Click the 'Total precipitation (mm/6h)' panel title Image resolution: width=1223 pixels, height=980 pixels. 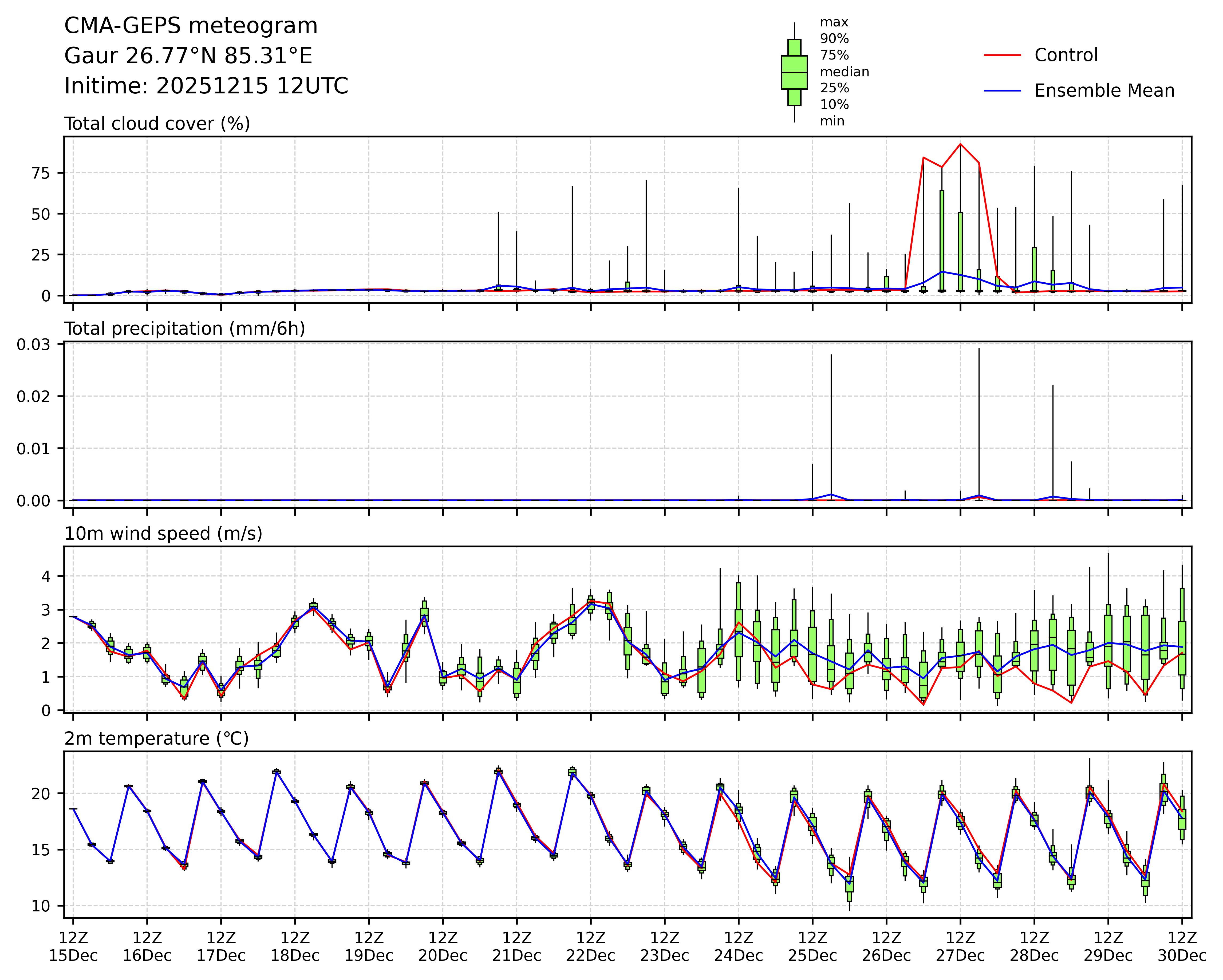point(184,329)
